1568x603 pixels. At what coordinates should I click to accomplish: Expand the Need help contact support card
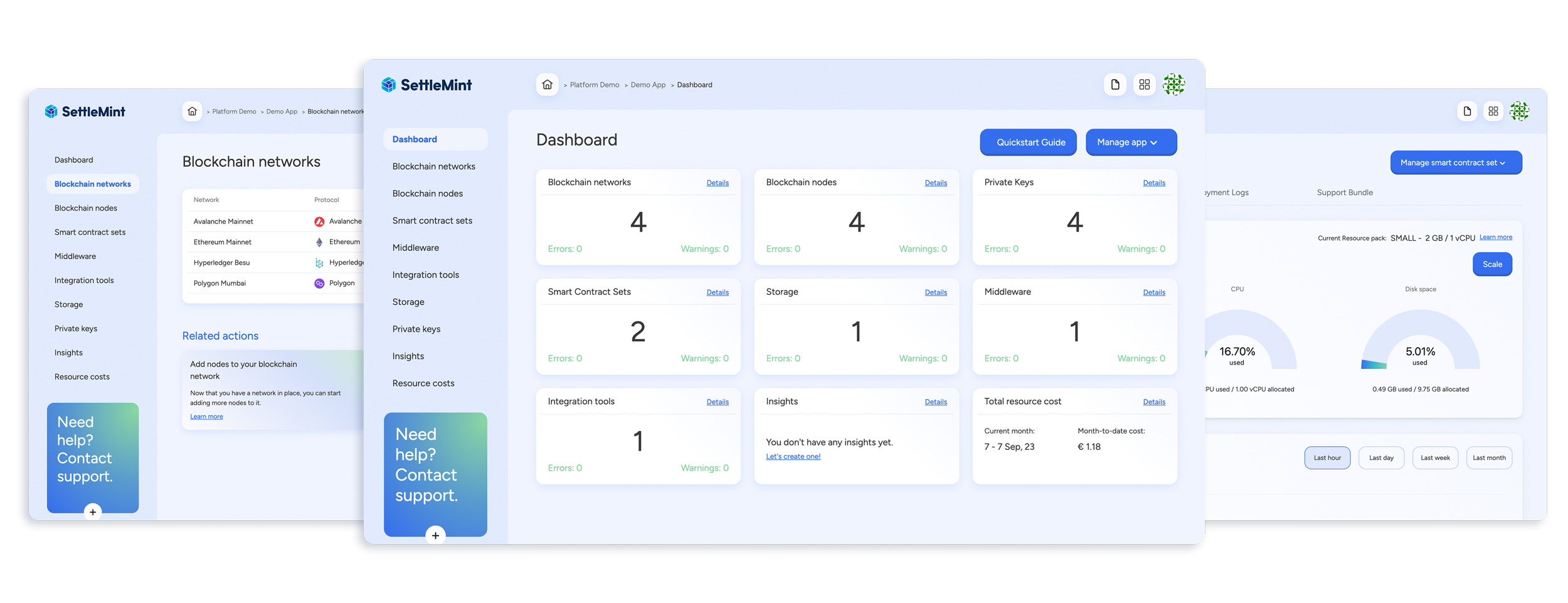coord(436,535)
